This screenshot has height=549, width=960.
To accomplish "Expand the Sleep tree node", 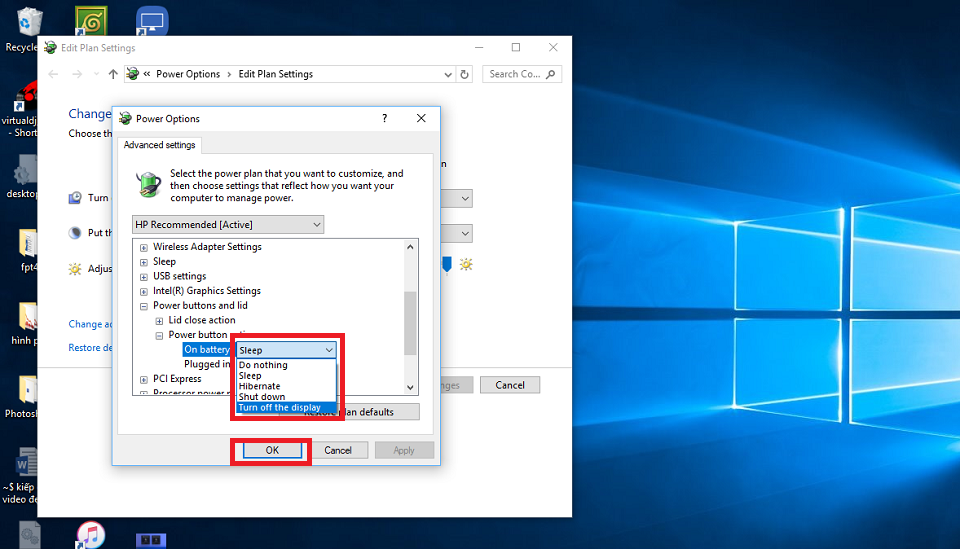I will point(144,262).
